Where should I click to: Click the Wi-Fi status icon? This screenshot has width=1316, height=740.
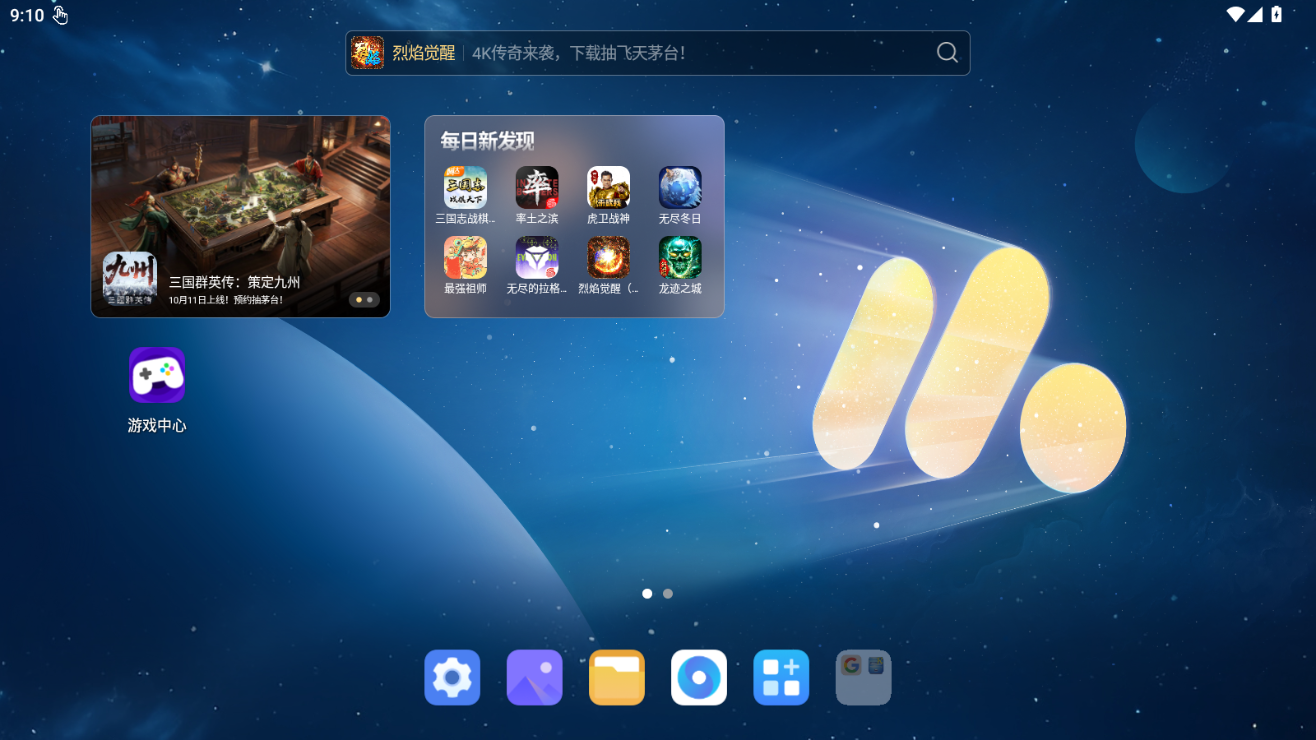pos(1236,14)
